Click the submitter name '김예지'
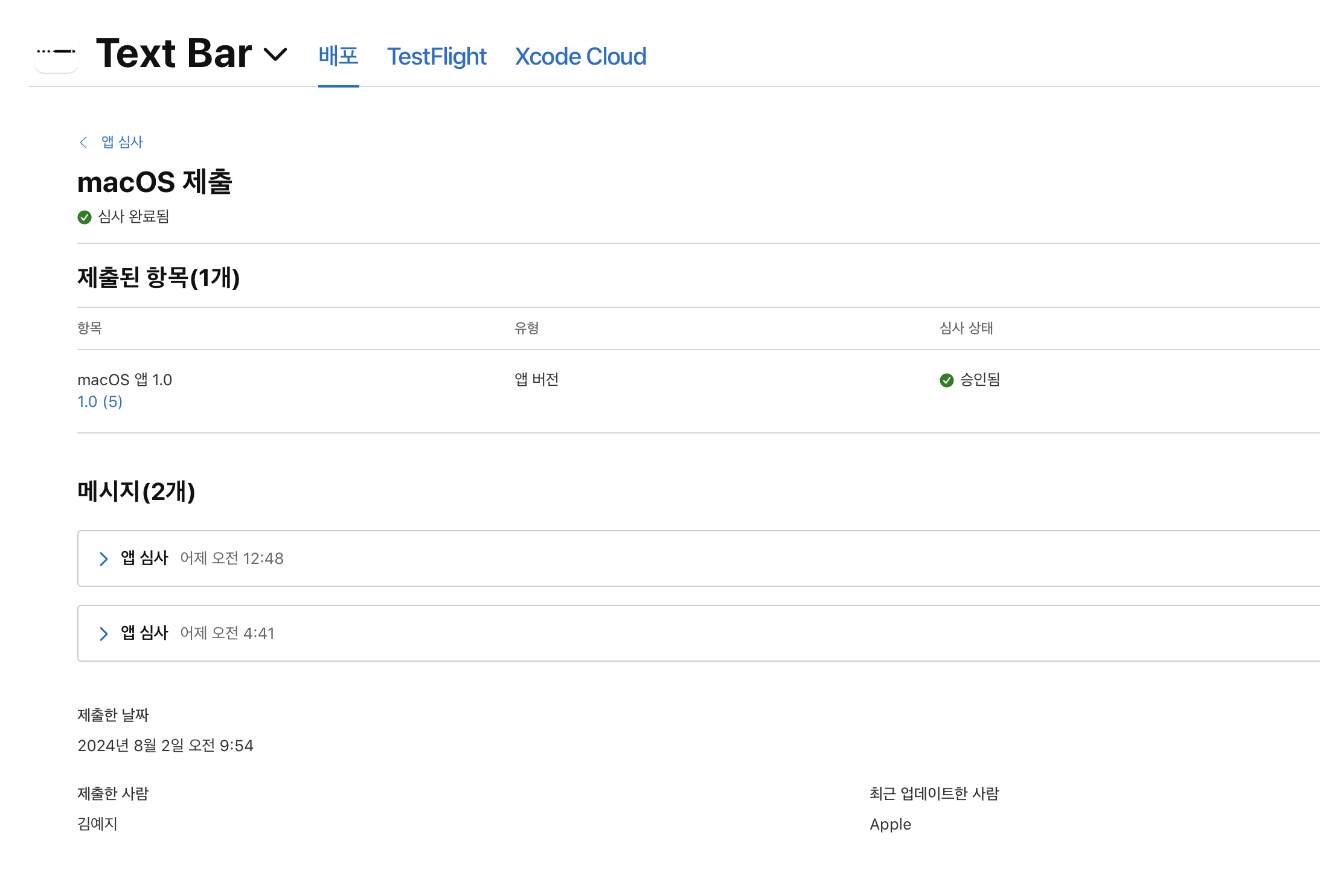 coord(98,824)
